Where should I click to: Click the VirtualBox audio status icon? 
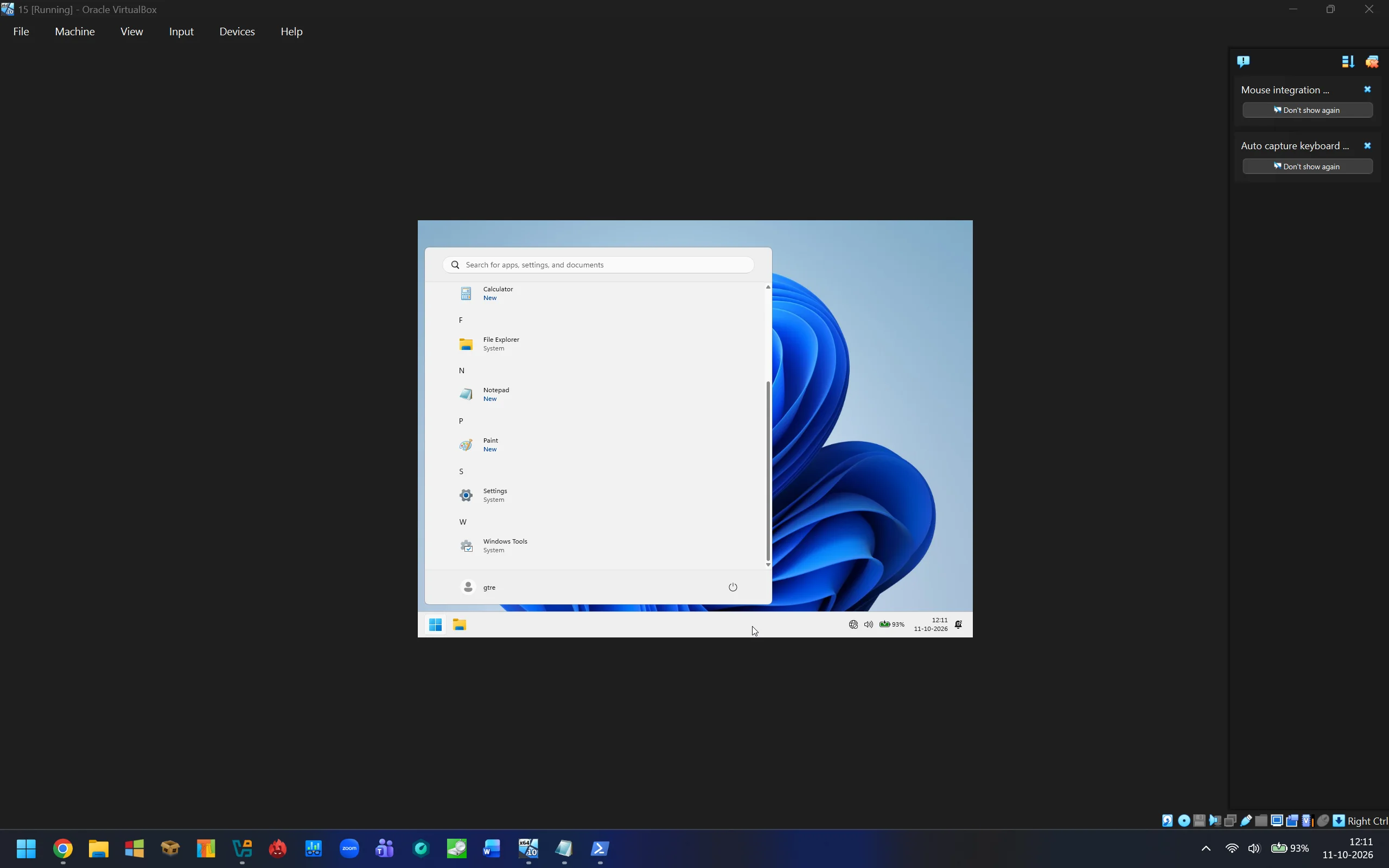point(1215,821)
